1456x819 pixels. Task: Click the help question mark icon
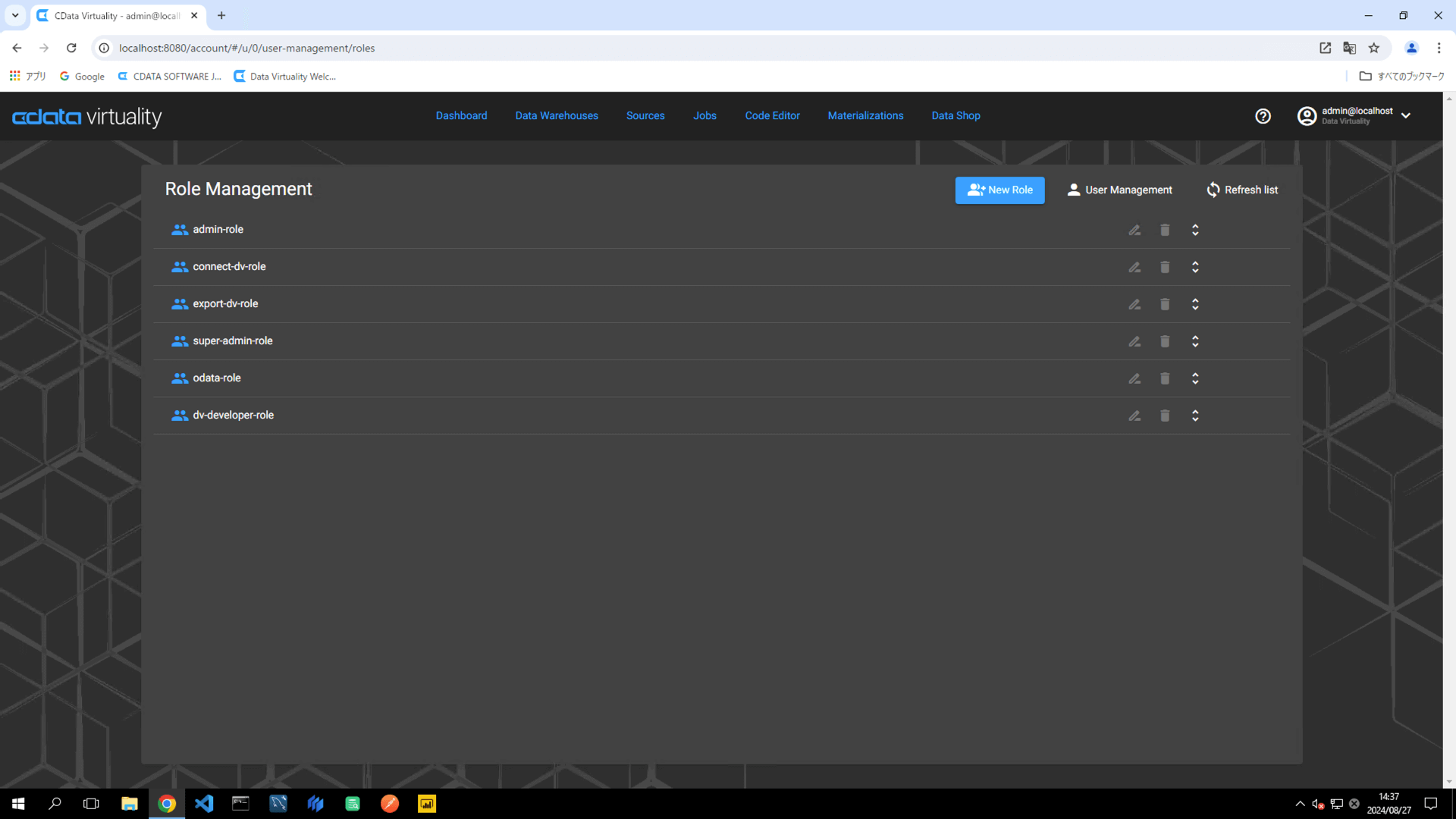1263,116
